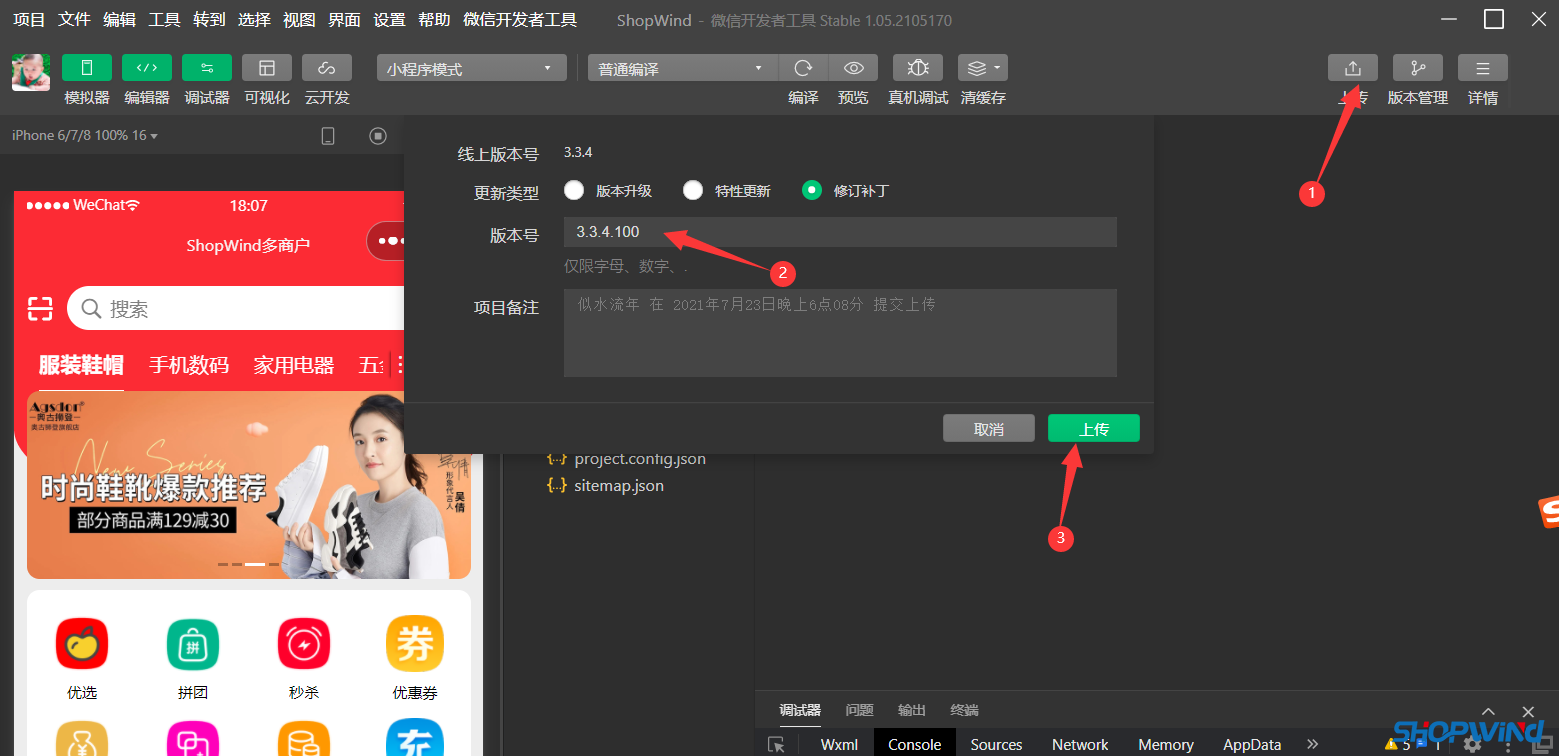
Task: Toggle the 编辑器 editor panel button
Action: (x=147, y=67)
